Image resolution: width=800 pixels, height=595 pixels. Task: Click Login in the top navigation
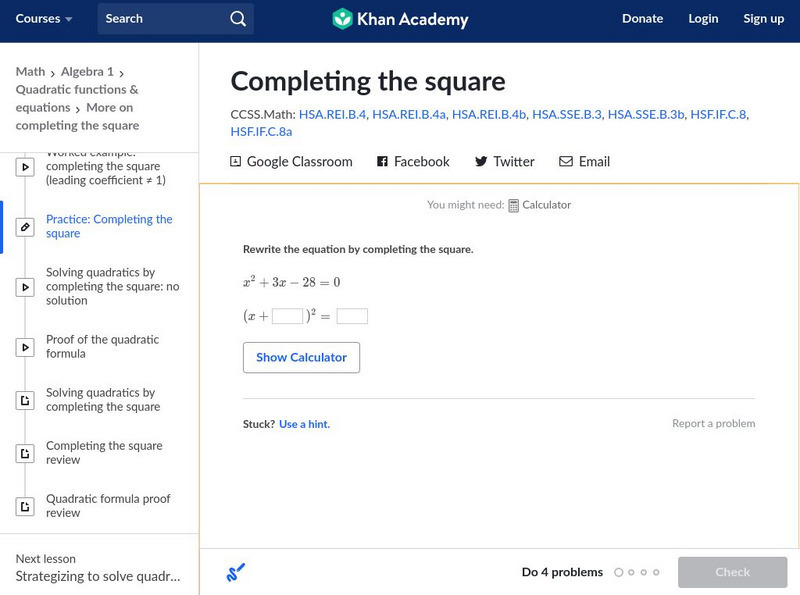click(703, 19)
